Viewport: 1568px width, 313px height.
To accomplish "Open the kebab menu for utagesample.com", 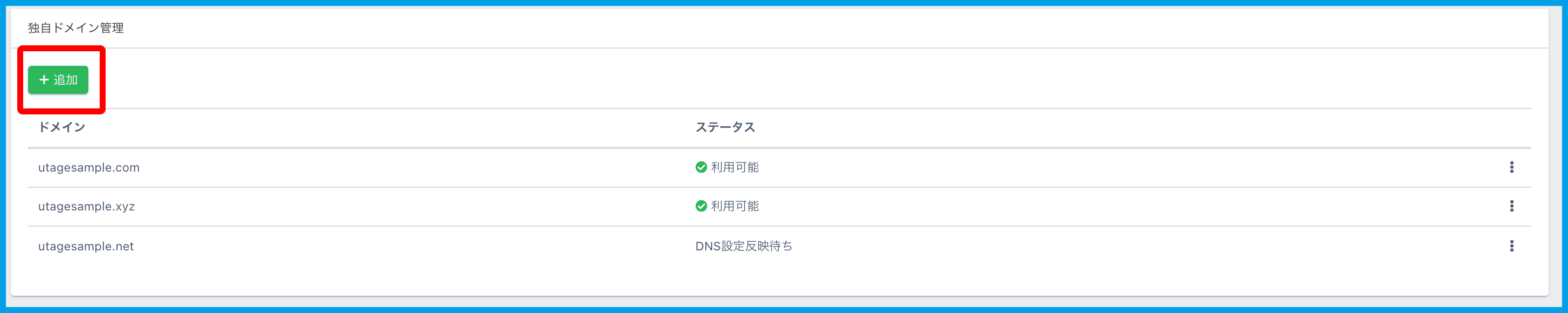I will coord(1511,167).
